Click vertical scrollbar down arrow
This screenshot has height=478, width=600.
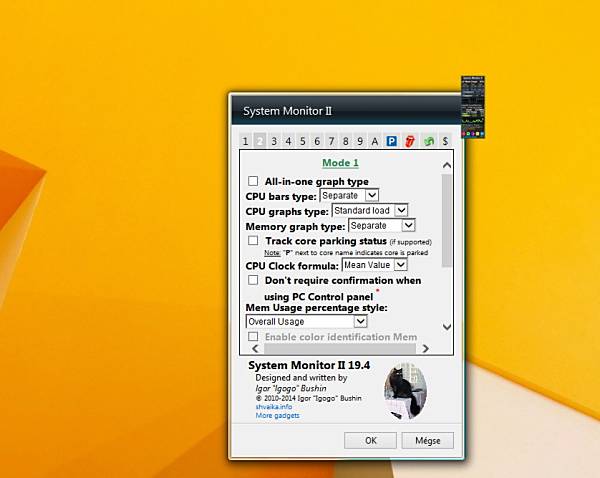click(x=447, y=327)
